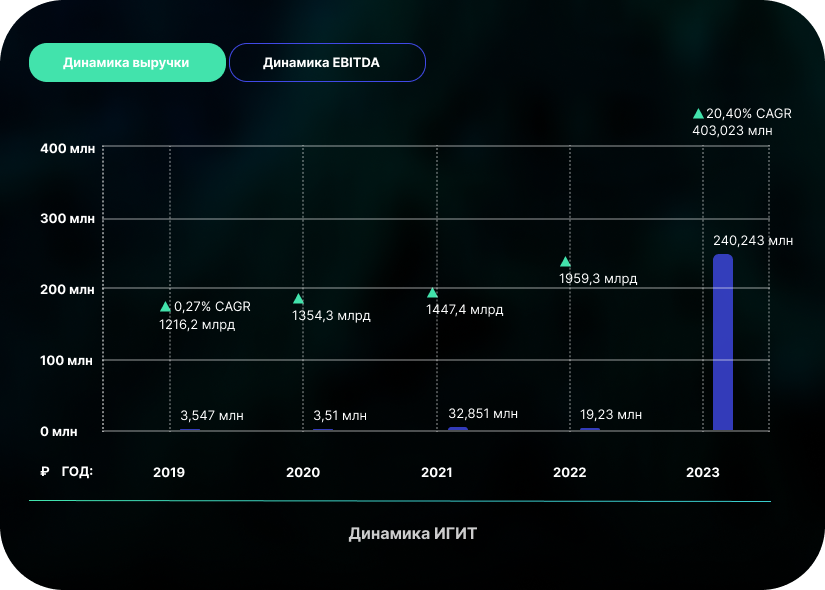The image size is (825, 590).
Task: Select the small 2022 bar
Action: [590, 428]
